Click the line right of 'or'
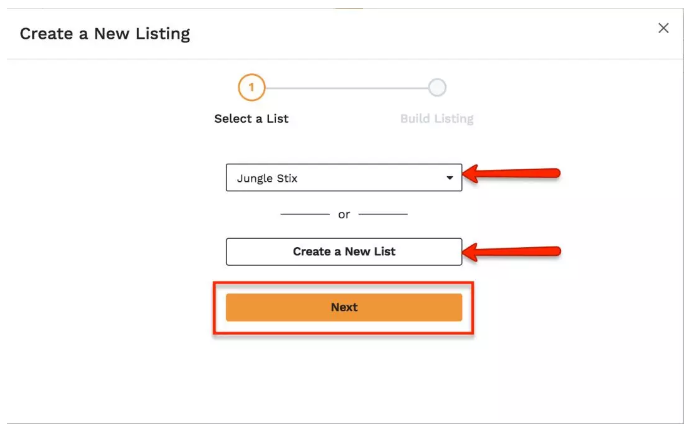The image size is (693, 432). tap(383, 214)
